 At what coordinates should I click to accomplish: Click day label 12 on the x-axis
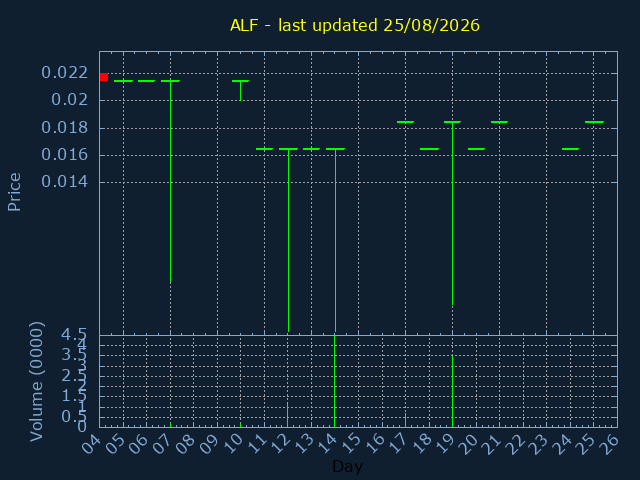point(280,444)
